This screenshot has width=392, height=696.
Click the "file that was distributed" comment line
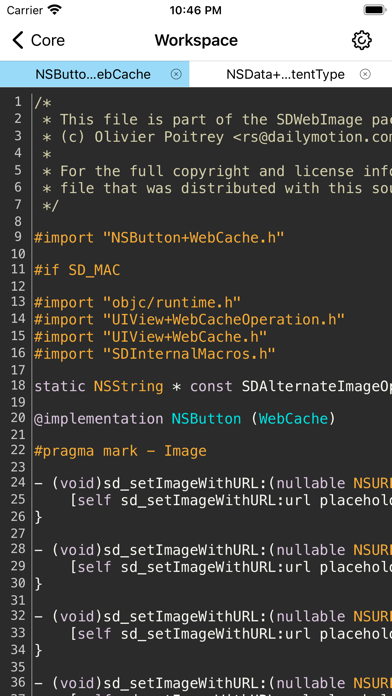click(x=217, y=188)
